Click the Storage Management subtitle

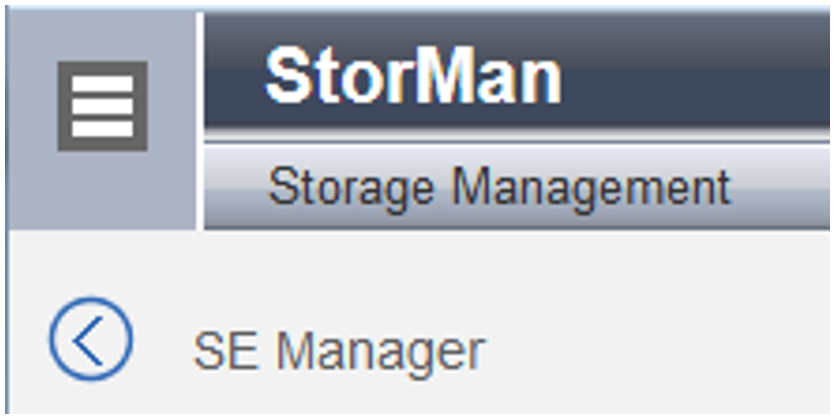pyautogui.click(x=499, y=187)
